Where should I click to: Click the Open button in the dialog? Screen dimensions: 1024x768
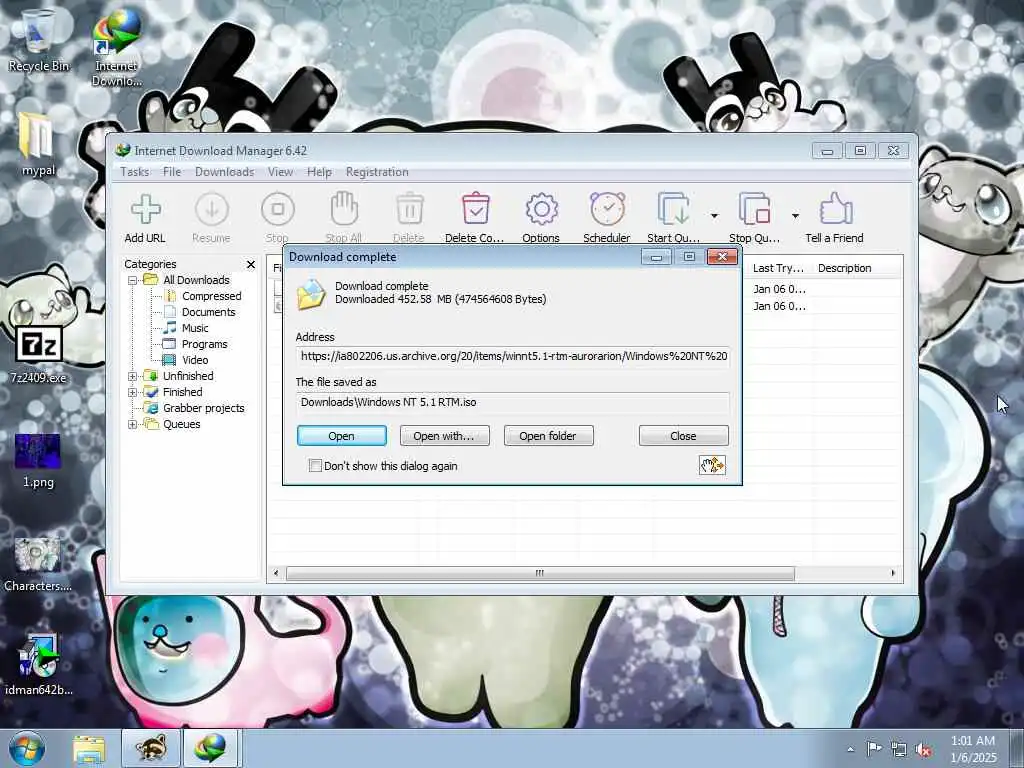tap(342, 436)
